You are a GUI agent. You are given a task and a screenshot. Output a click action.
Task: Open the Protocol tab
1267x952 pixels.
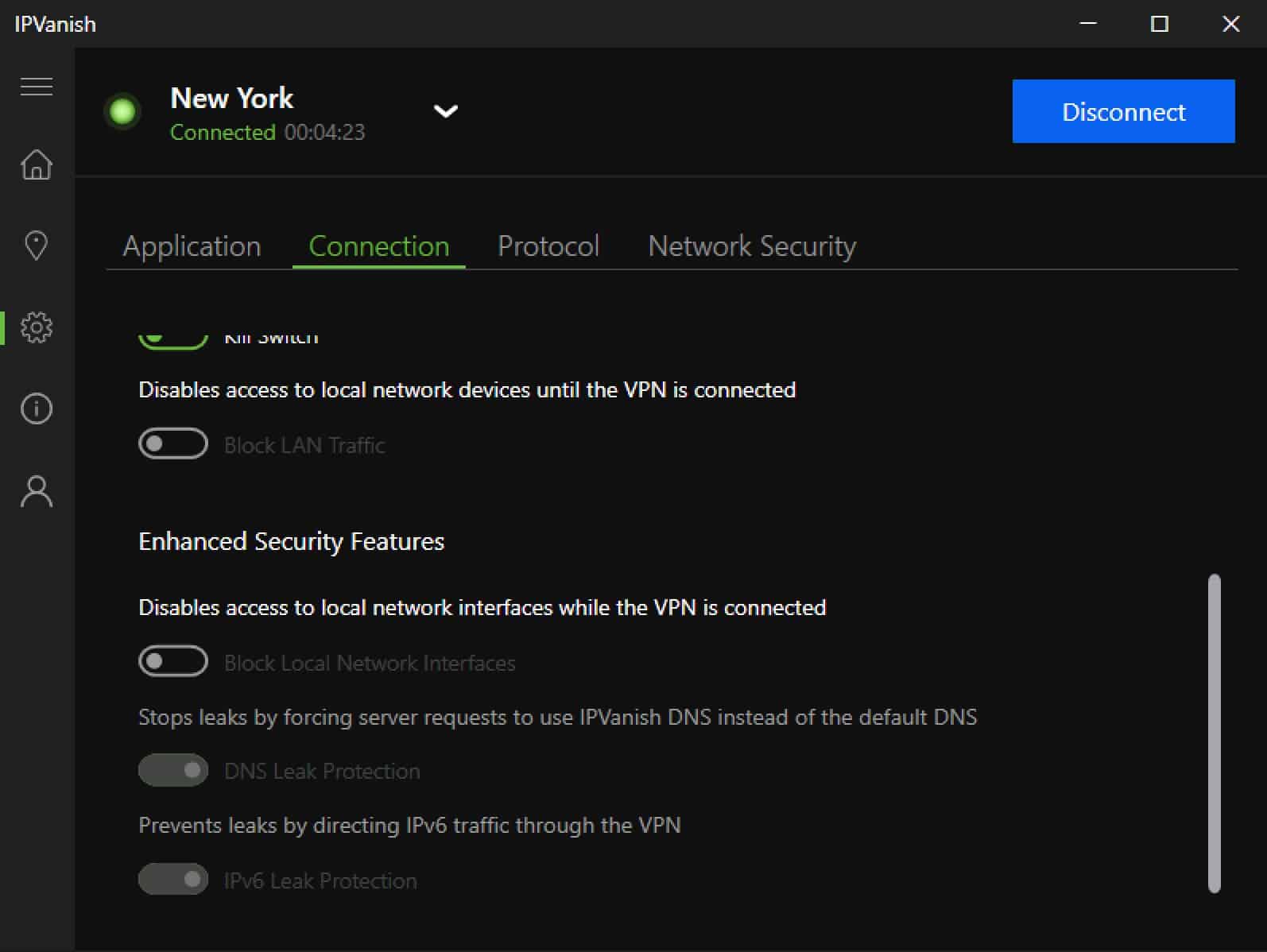[548, 246]
